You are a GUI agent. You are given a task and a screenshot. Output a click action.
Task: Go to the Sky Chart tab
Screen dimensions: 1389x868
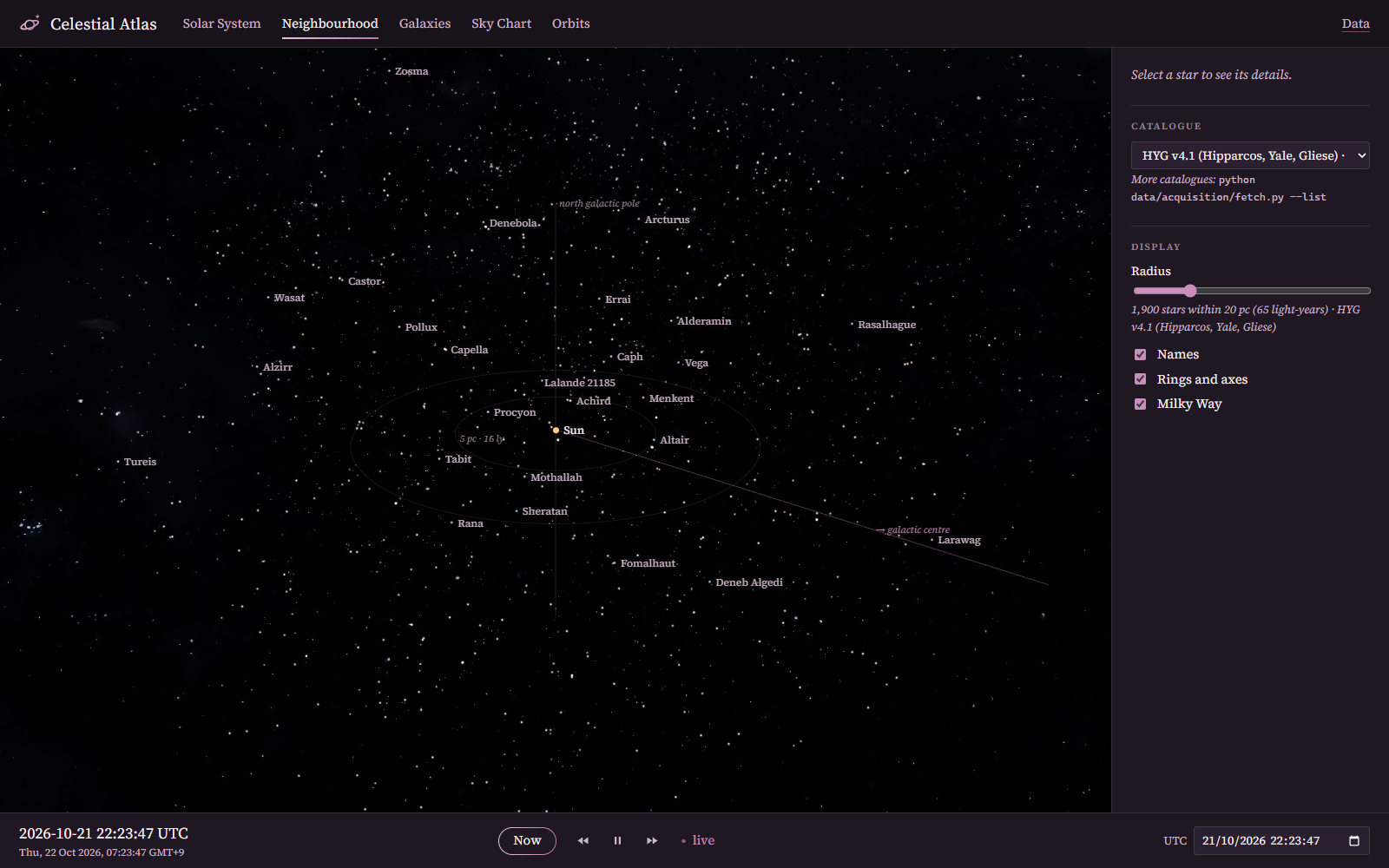click(x=501, y=23)
